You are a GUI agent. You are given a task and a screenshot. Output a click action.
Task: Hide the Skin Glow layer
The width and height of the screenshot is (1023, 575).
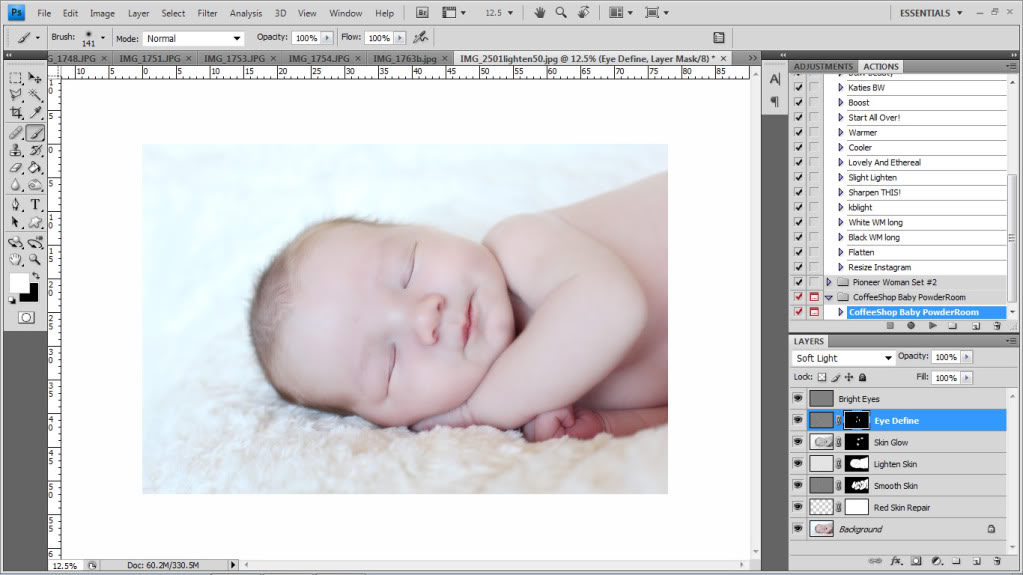798,442
